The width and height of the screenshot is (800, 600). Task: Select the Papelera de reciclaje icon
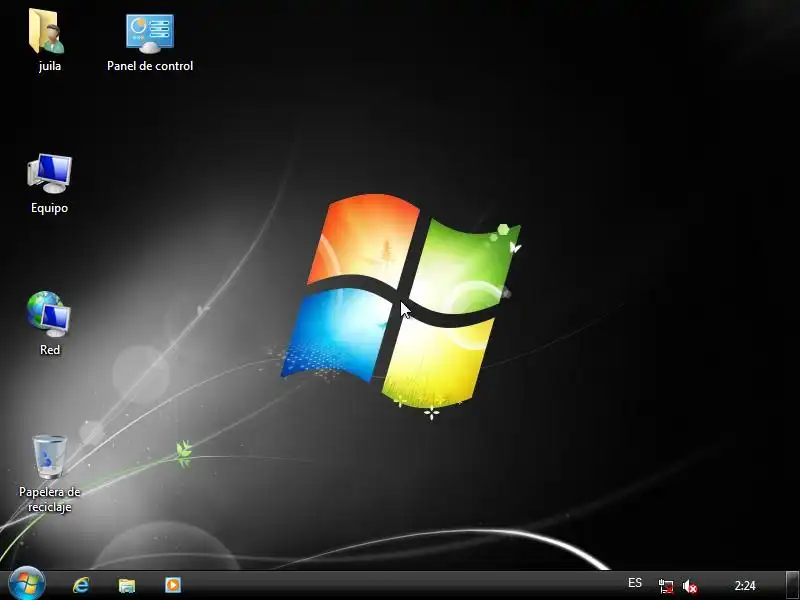click(x=49, y=456)
